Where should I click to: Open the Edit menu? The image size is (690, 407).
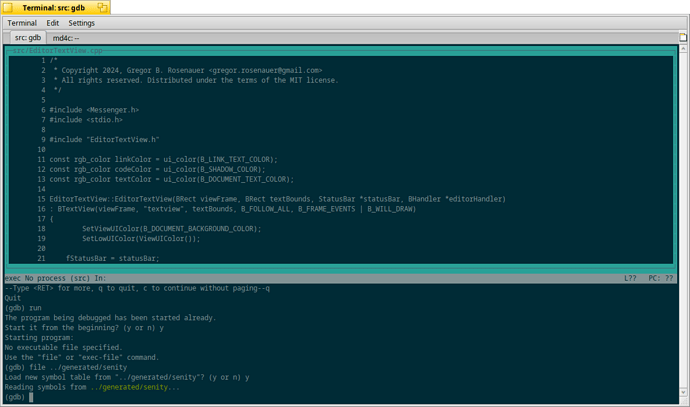(52, 23)
